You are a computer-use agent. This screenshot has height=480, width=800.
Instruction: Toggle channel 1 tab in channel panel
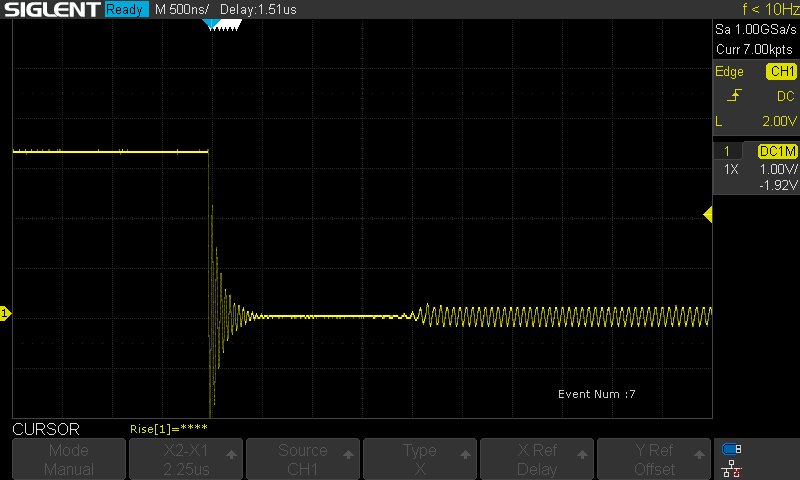coord(727,151)
